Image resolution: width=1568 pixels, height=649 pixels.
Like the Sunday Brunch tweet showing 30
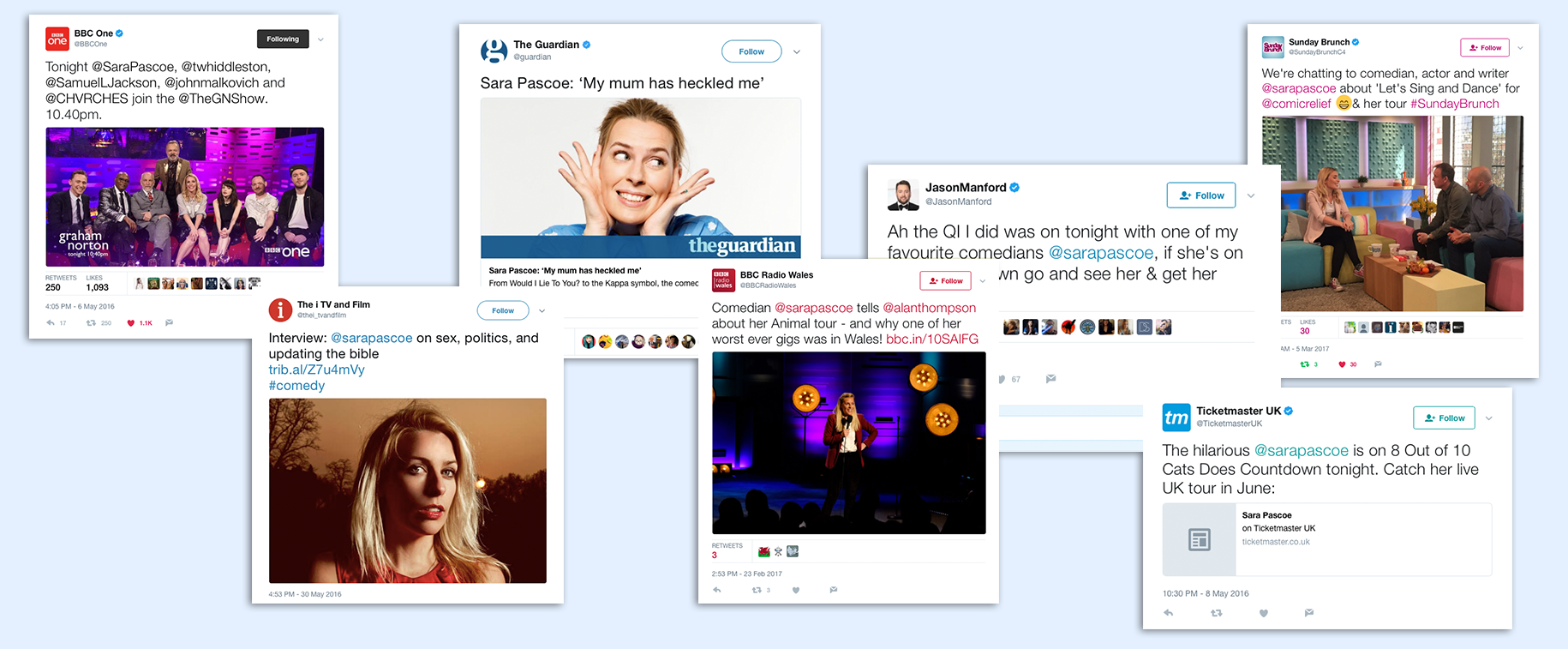pyautogui.click(x=1343, y=364)
